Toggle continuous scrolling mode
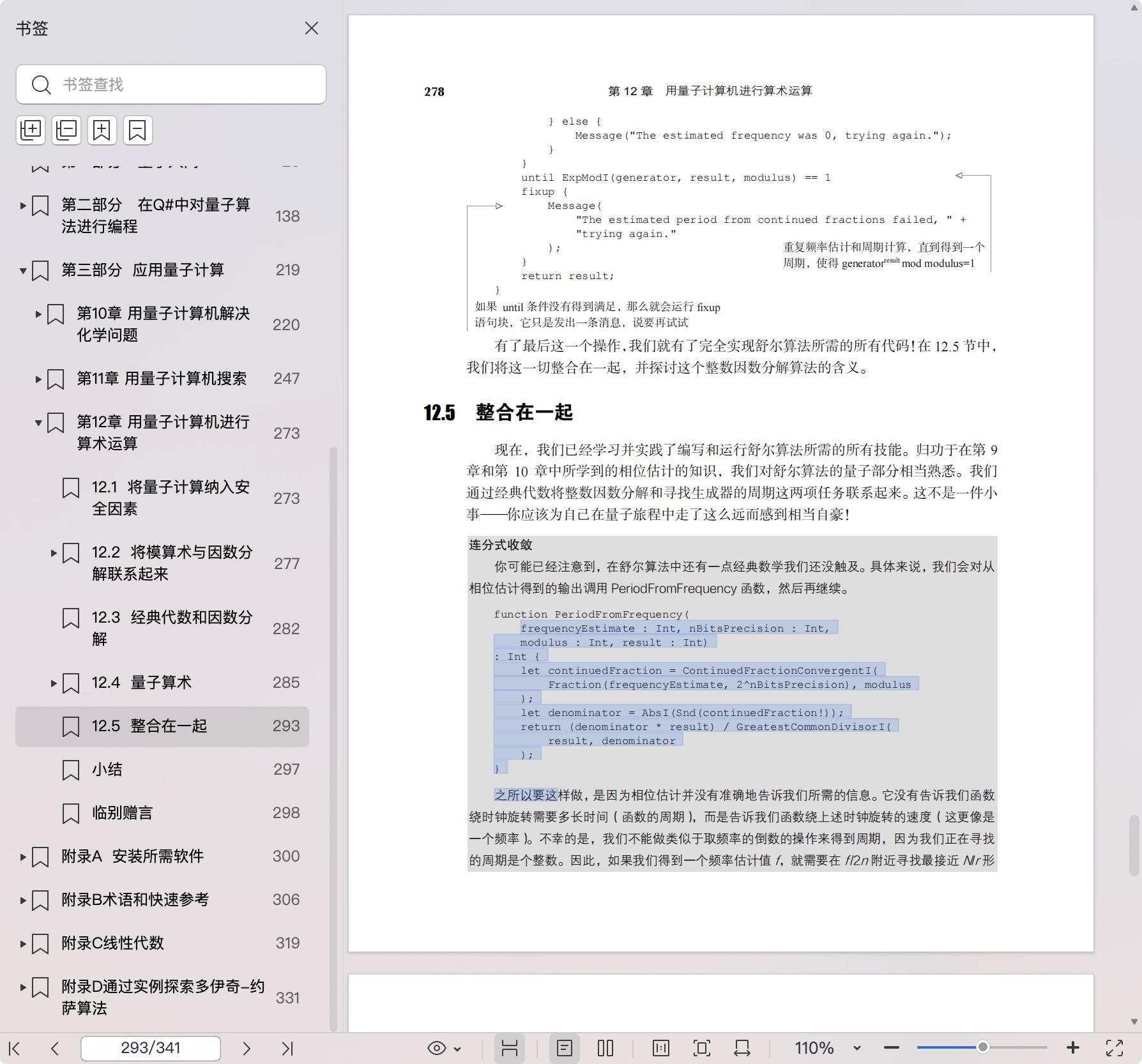The width and height of the screenshot is (1142, 1064). [x=509, y=1048]
